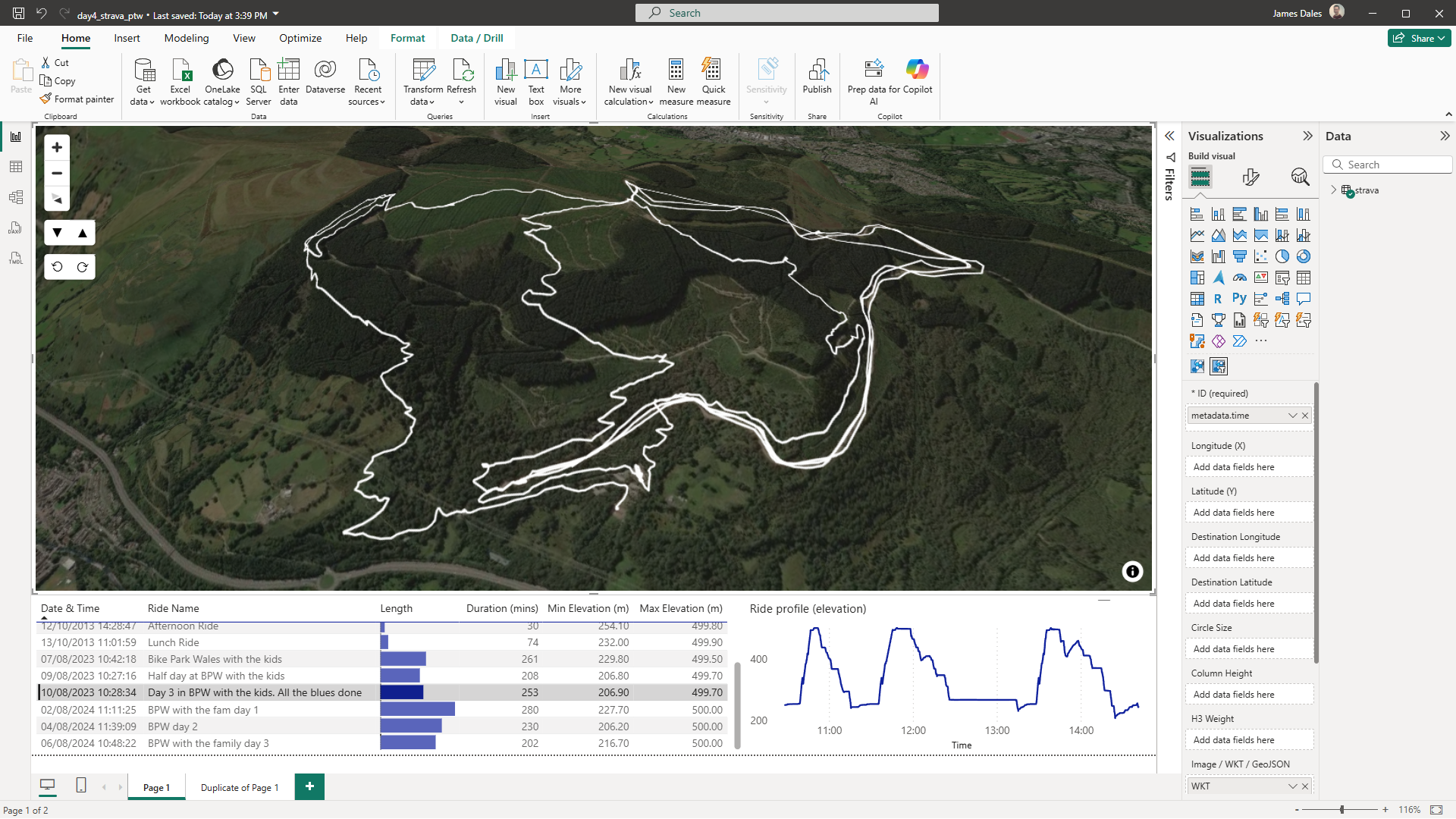1456x819 pixels.
Task: Open metadata.time field dropdown arrow
Action: pyautogui.click(x=1292, y=416)
